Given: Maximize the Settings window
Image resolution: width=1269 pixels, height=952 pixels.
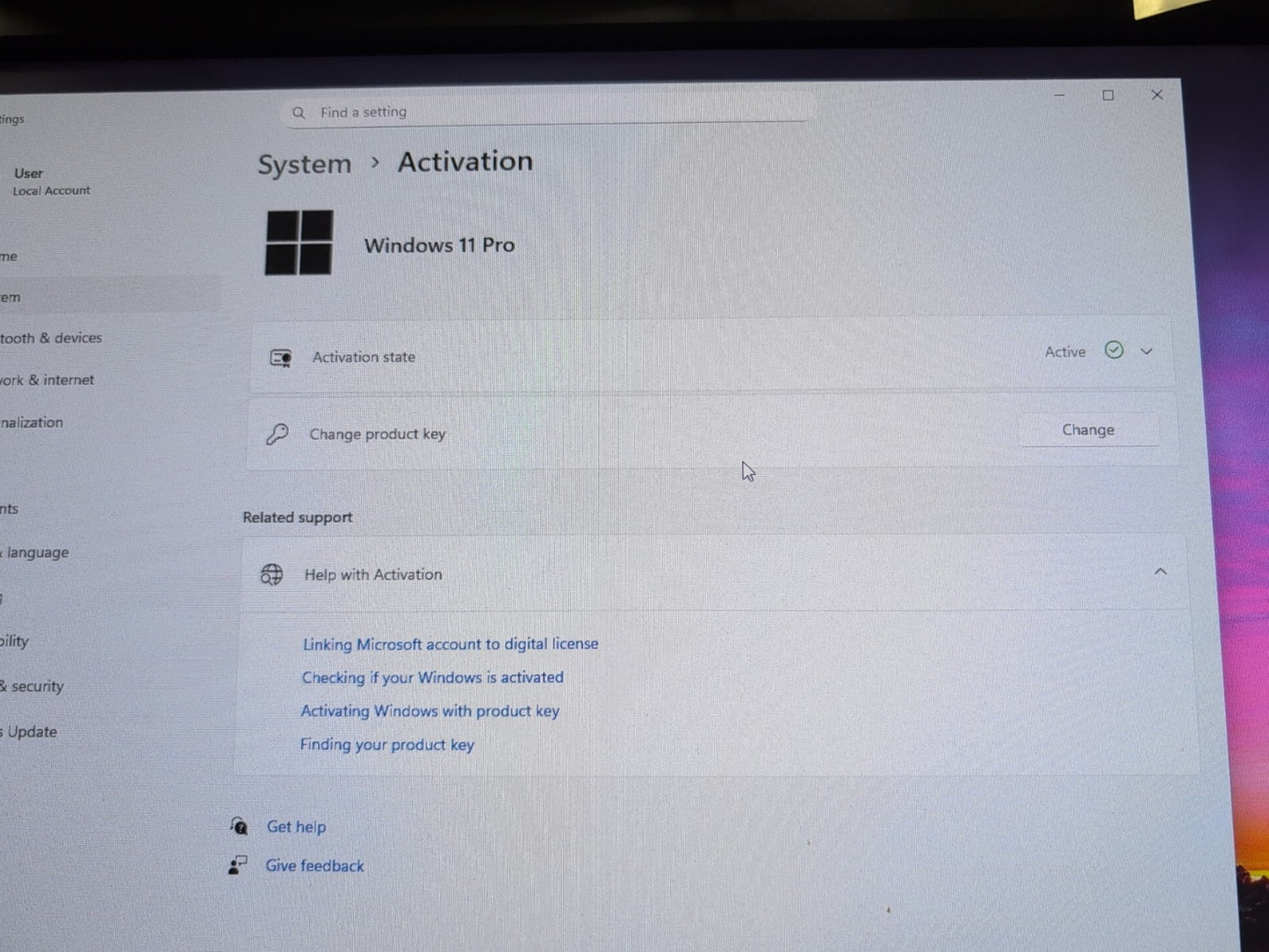Looking at the screenshot, I should 1108,95.
